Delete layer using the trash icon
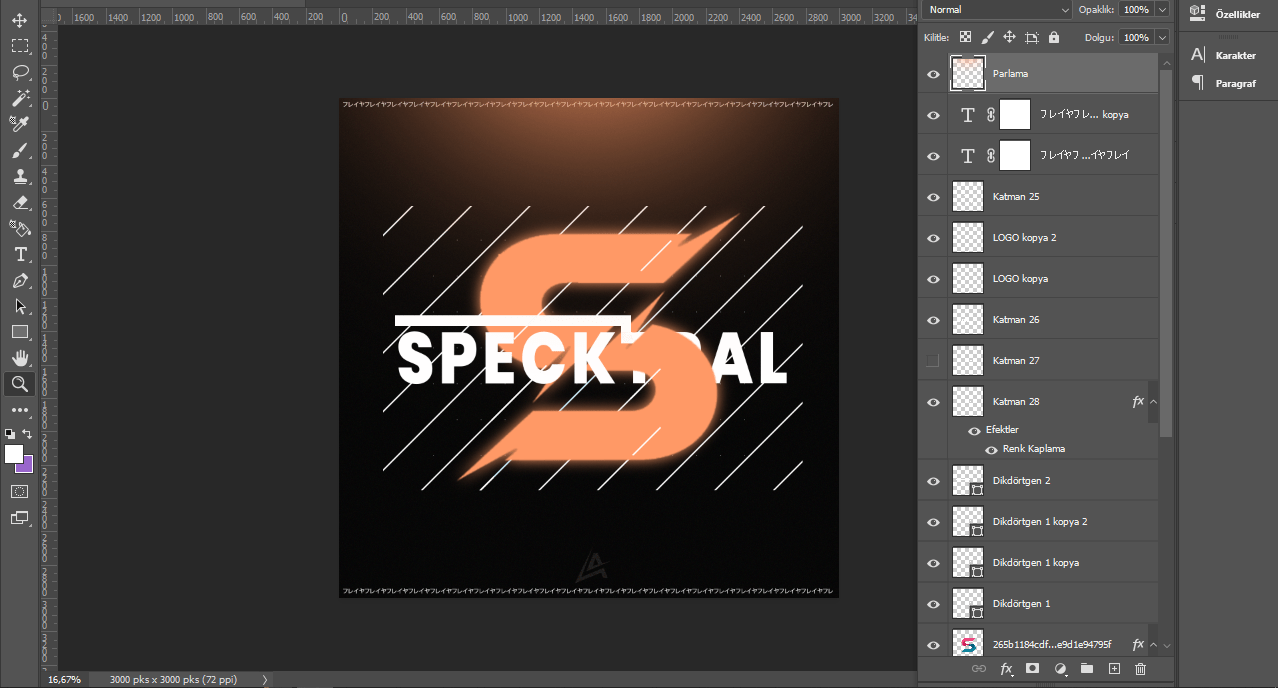1278x688 pixels. pyautogui.click(x=1140, y=668)
